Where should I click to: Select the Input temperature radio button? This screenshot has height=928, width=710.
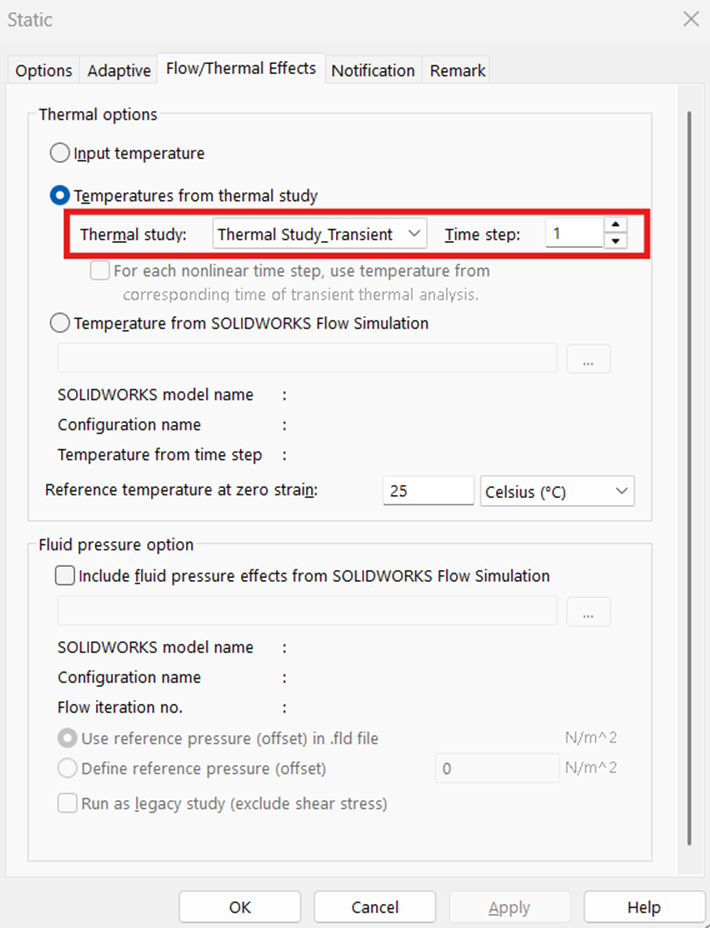point(59,153)
